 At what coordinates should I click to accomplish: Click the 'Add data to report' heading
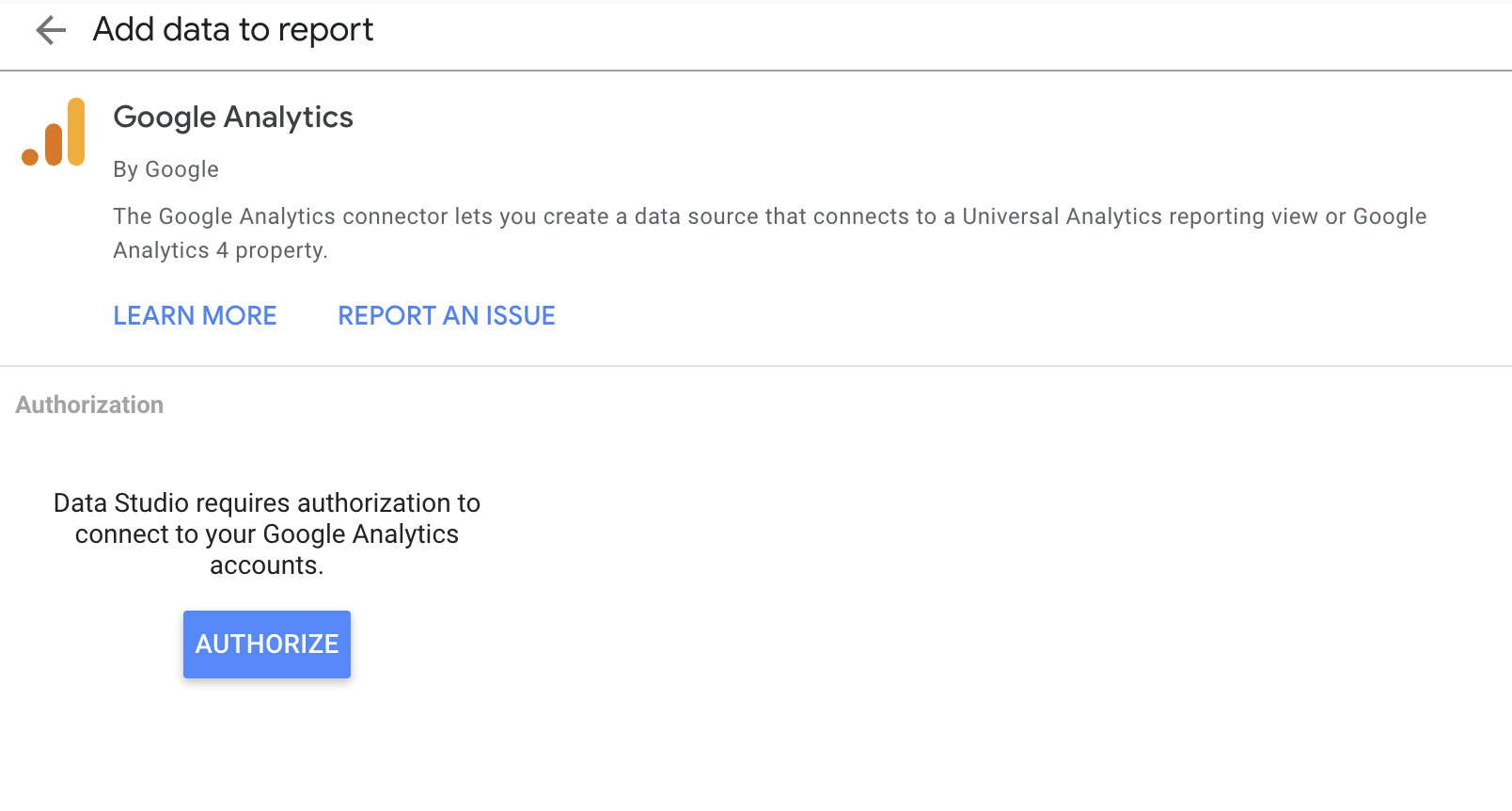pos(233,30)
